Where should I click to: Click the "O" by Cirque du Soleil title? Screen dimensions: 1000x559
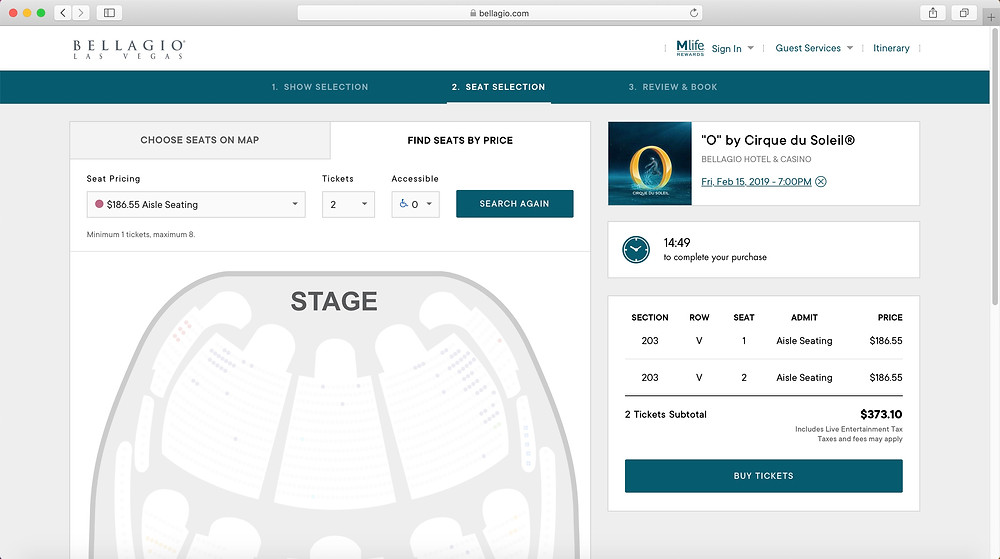[778, 140]
